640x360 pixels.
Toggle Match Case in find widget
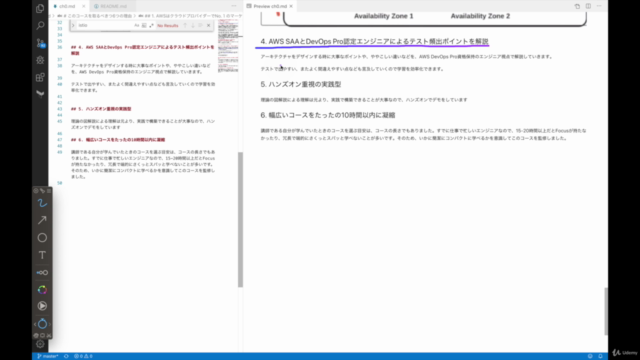pos(136,25)
